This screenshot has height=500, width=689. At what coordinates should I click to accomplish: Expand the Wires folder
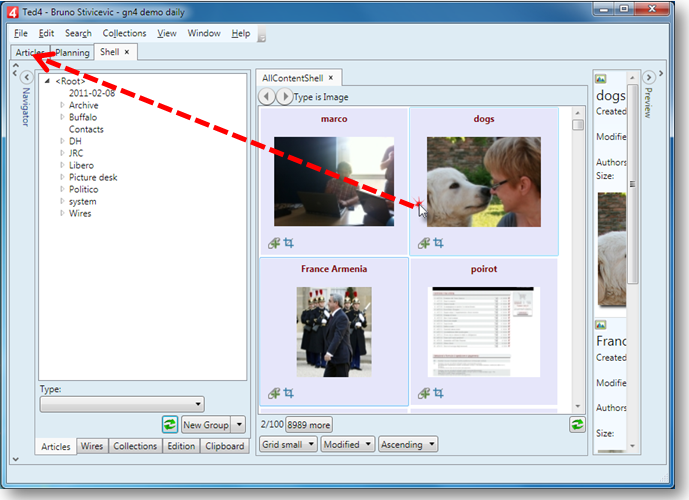point(62,213)
